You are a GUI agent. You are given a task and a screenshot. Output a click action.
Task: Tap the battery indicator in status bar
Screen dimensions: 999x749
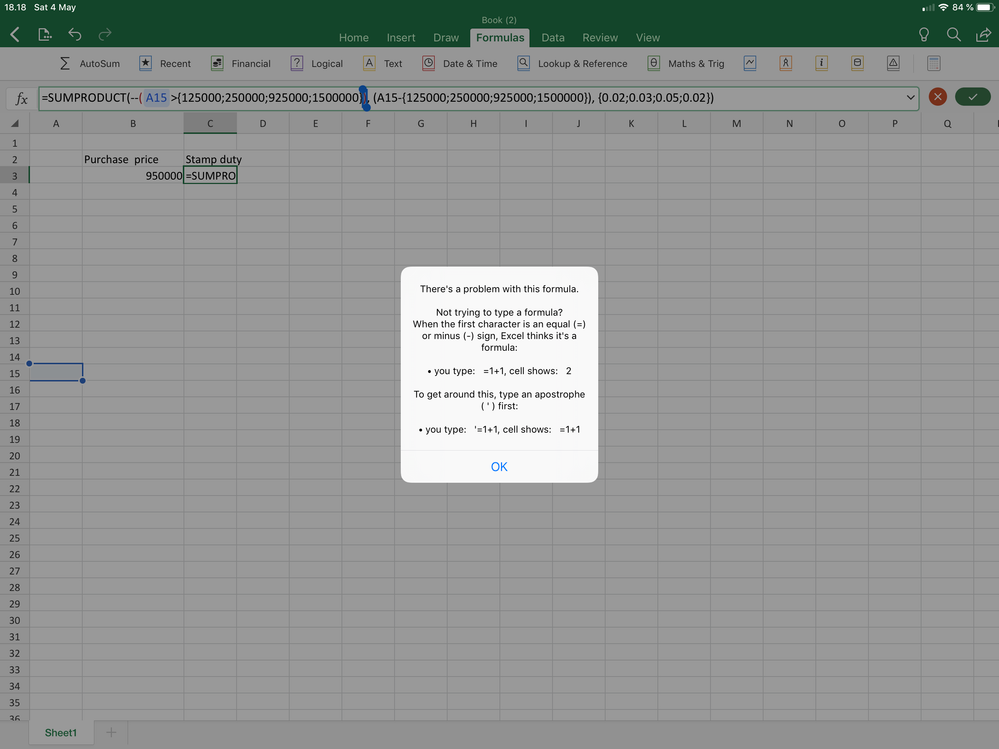pyautogui.click(x=985, y=7)
